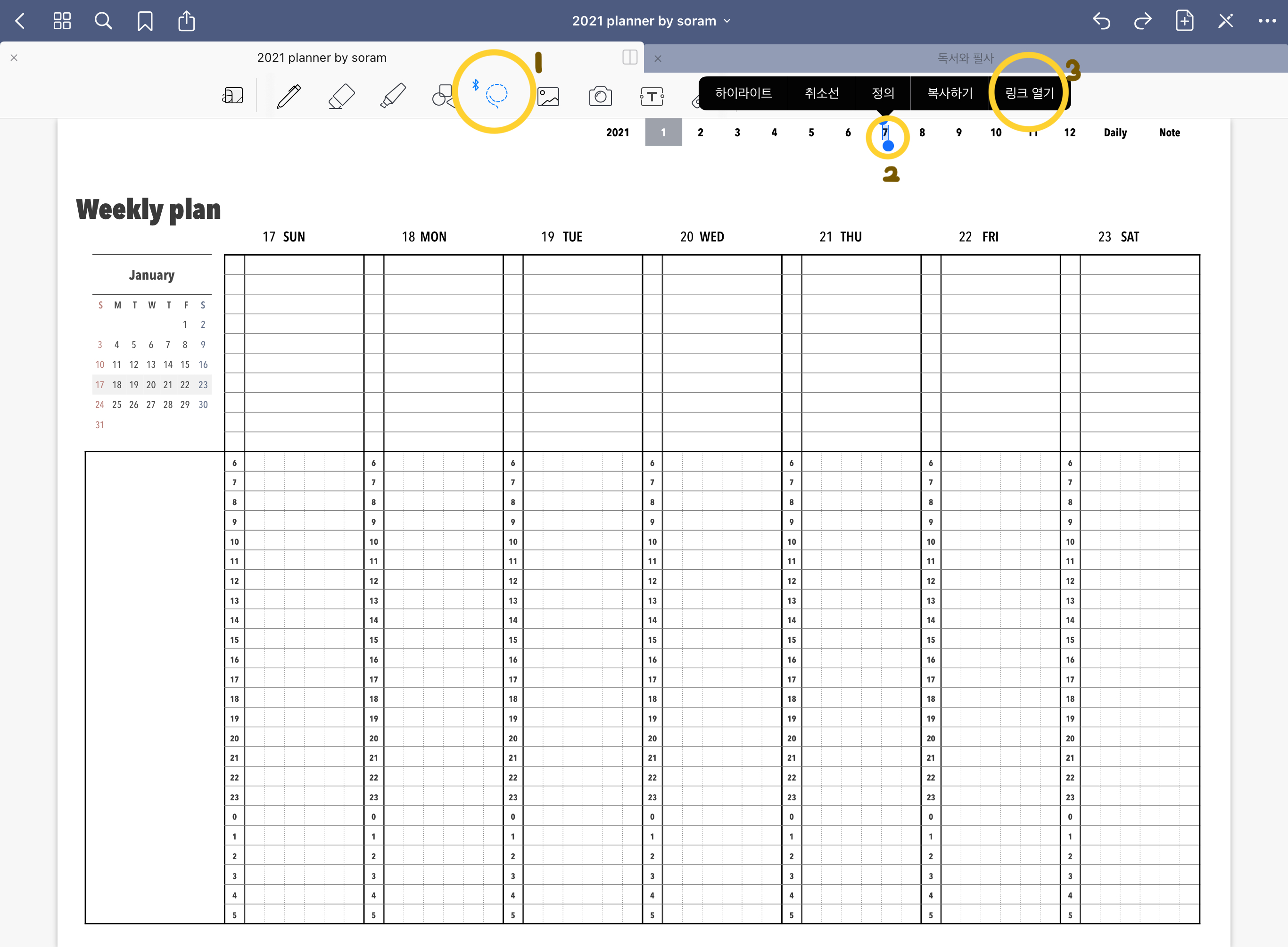Select the Text box tool

(x=652, y=96)
